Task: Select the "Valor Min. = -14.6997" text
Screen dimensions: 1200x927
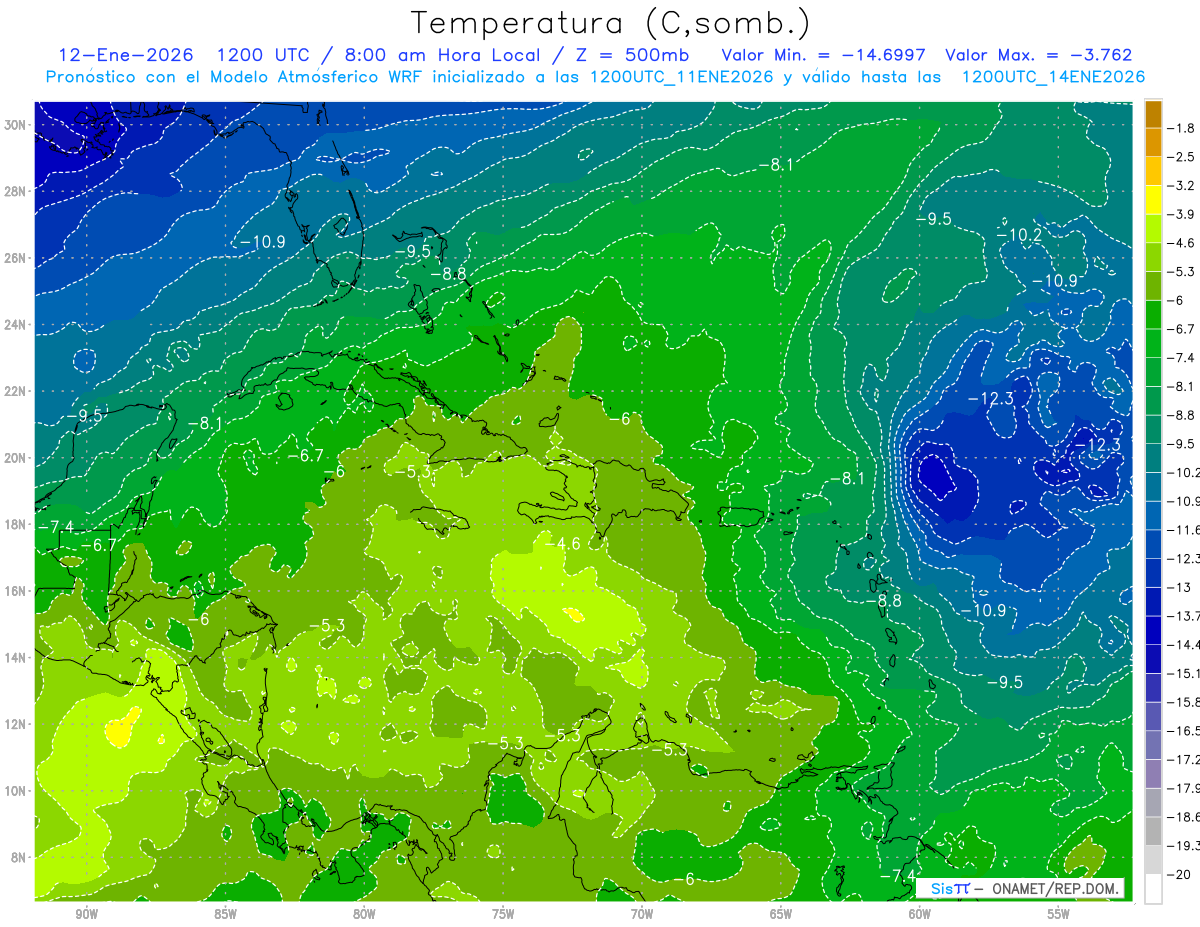Action: (823, 55)
